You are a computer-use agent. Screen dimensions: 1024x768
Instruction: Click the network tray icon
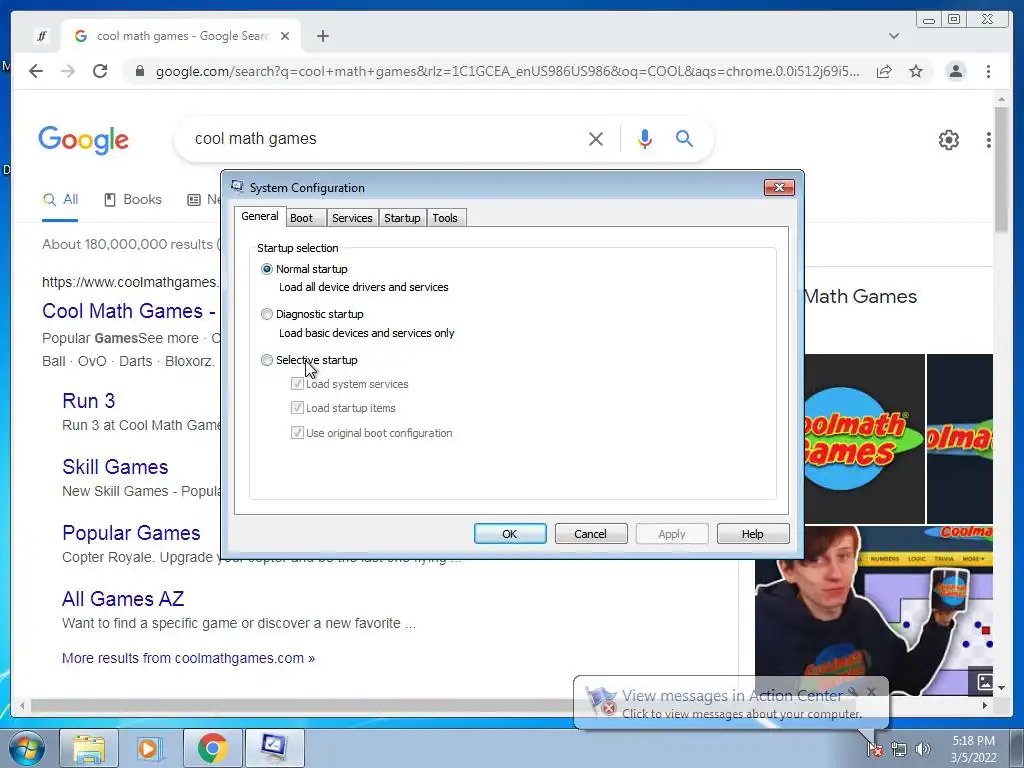point(899,749)
